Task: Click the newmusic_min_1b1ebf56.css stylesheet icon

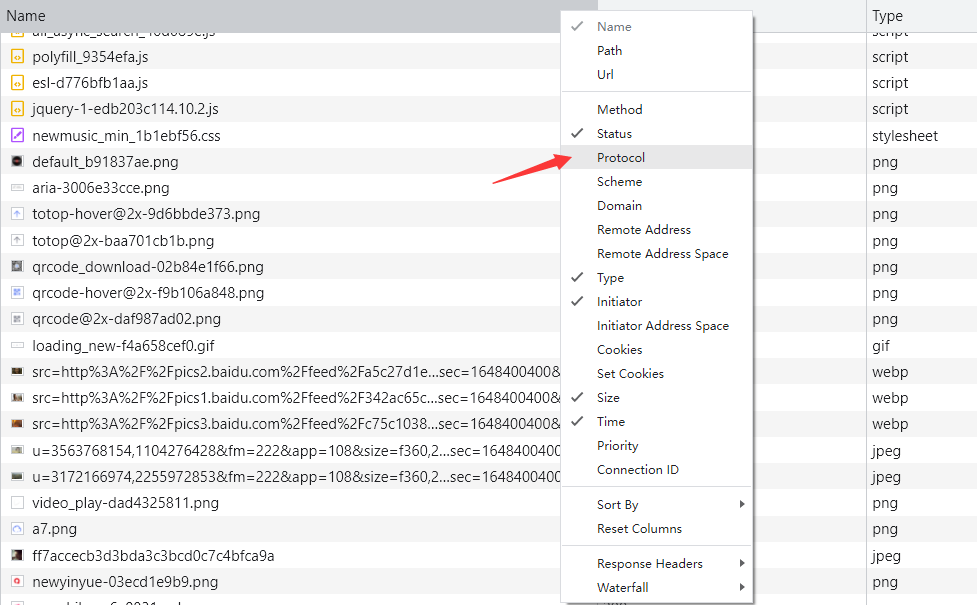Action: [x=17, y=135]
